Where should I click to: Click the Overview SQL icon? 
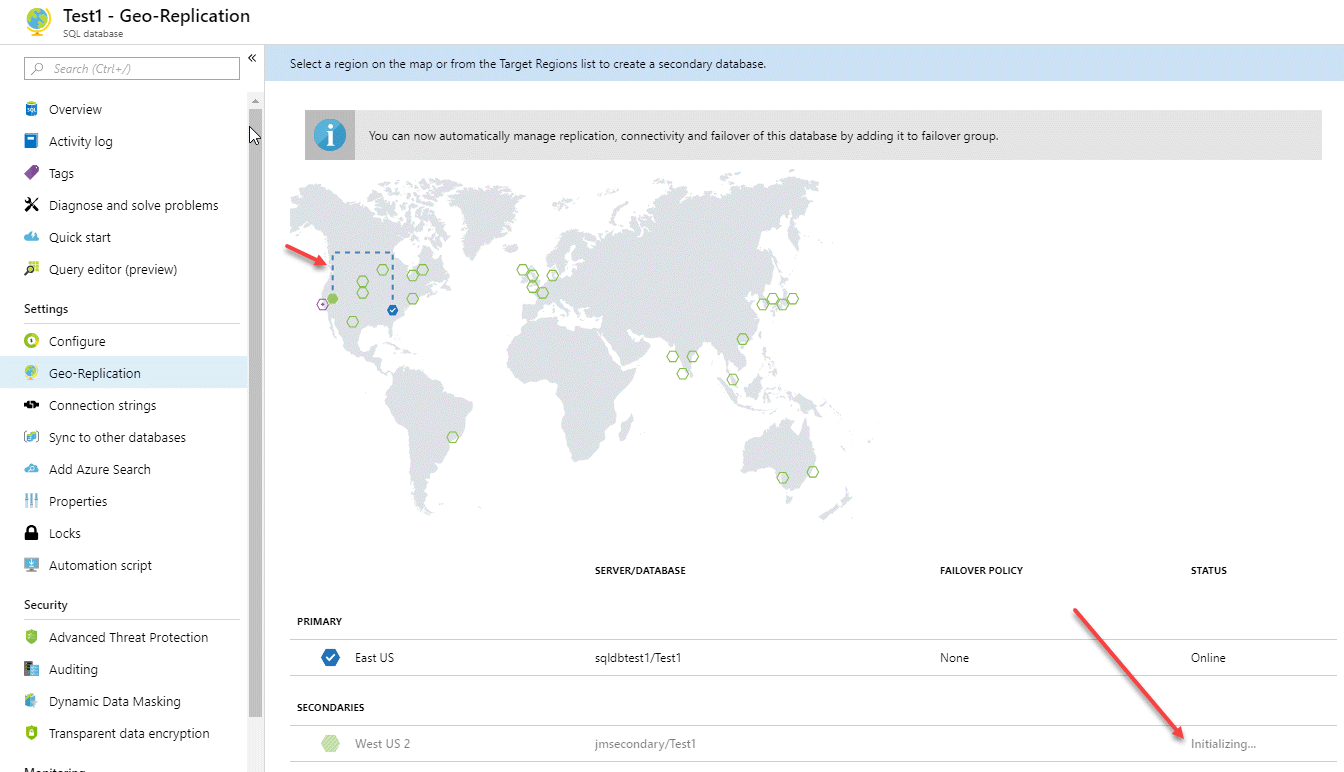[x=31, y=109]
